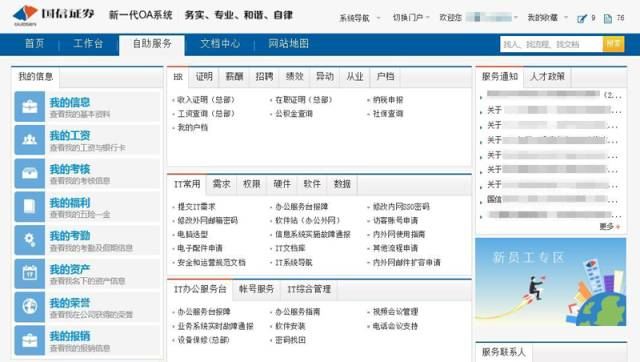Switch to the 需求 tab

click(222, 184)
